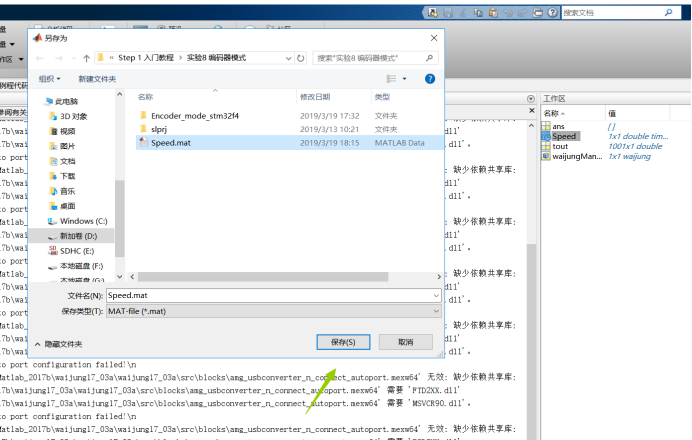Image resolution: width=692 pixels, height=440 pixels.
Task: Click the switch windows icon in MATLAB toolbar
Action: pos(538,12)
